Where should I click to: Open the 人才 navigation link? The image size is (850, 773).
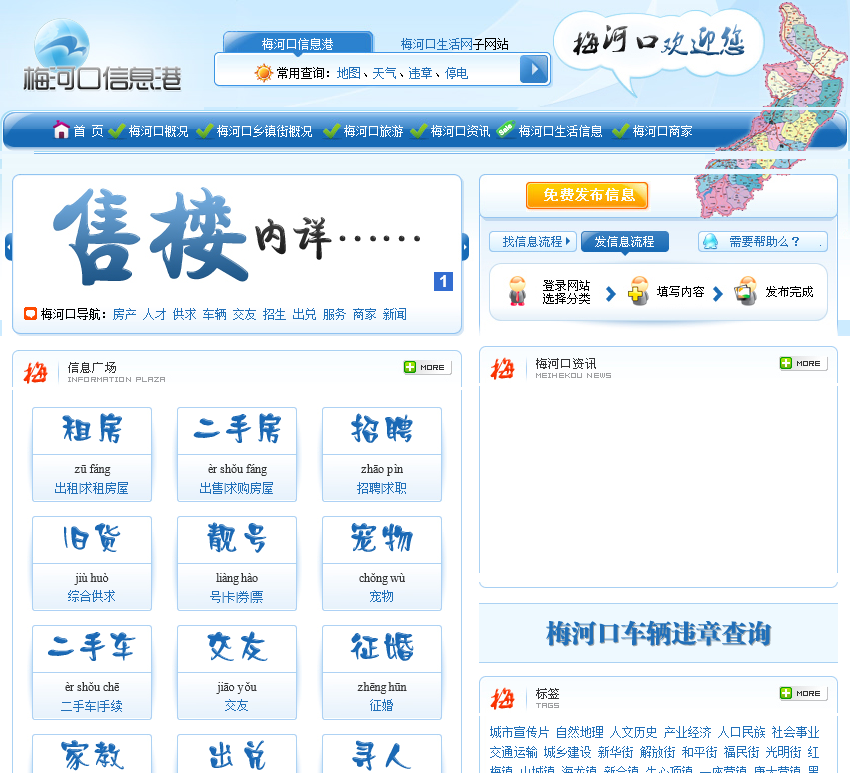154,314
